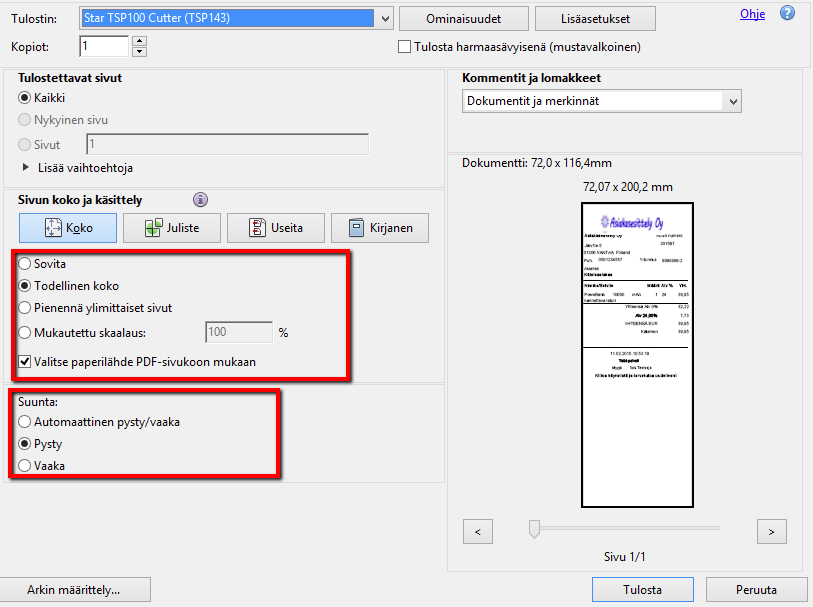Go to previous preview page arrow
Image resolution: width=813 pixels, height=607 pixels.
click(x=478, y=529)
